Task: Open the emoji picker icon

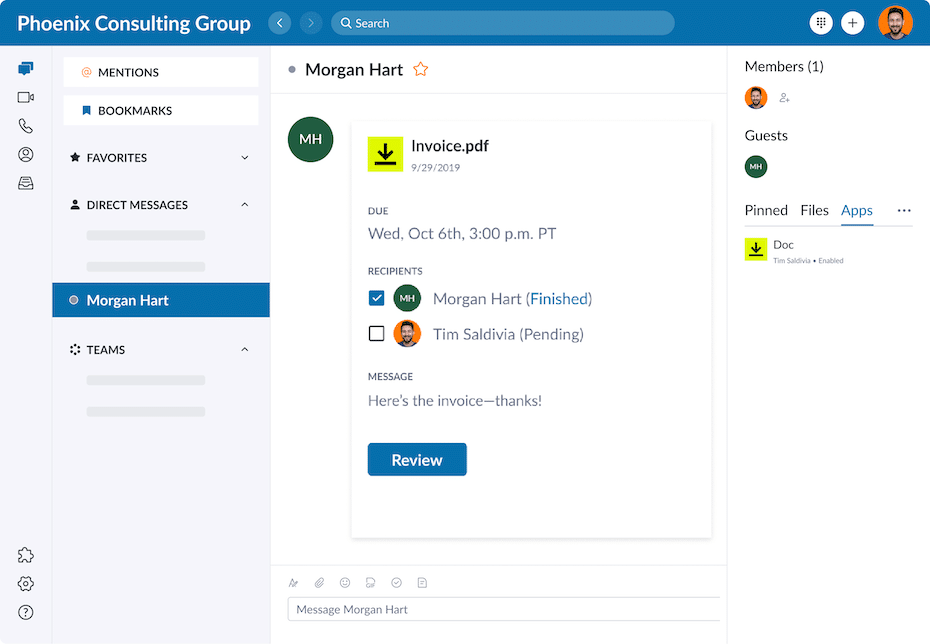Action: click(345, 583)
